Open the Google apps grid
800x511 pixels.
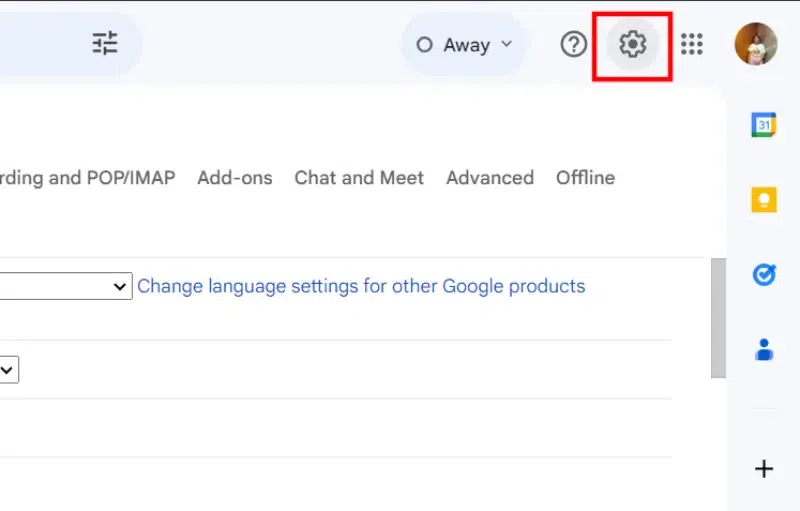click(x=691, y=44)
